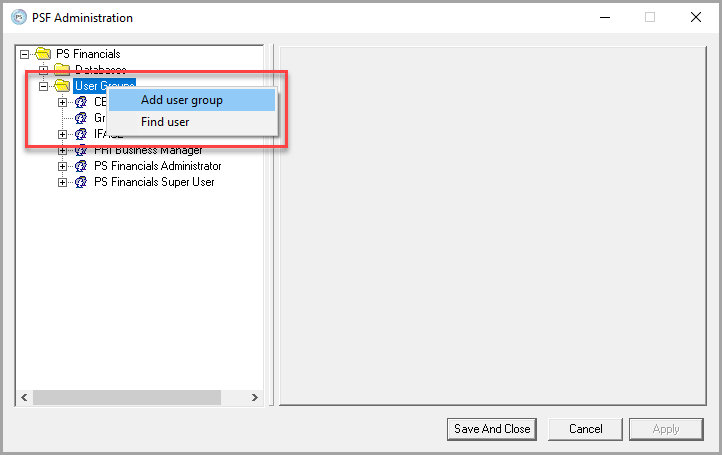
Task: Click the User Groups folder icon
Action: coord(62,86)
